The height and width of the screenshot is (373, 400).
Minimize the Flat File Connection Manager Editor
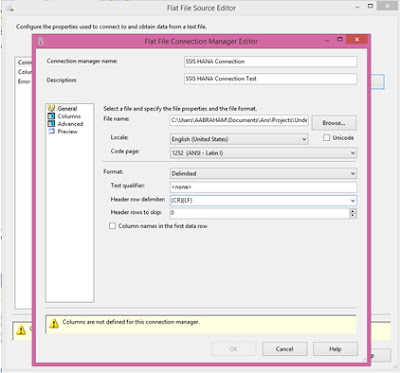pos(328,40)
